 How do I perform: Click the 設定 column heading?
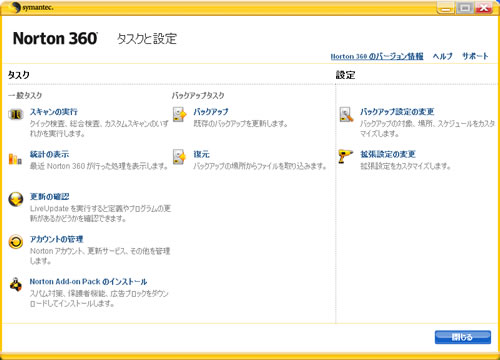pyautogui.click(x=345, y=75)
